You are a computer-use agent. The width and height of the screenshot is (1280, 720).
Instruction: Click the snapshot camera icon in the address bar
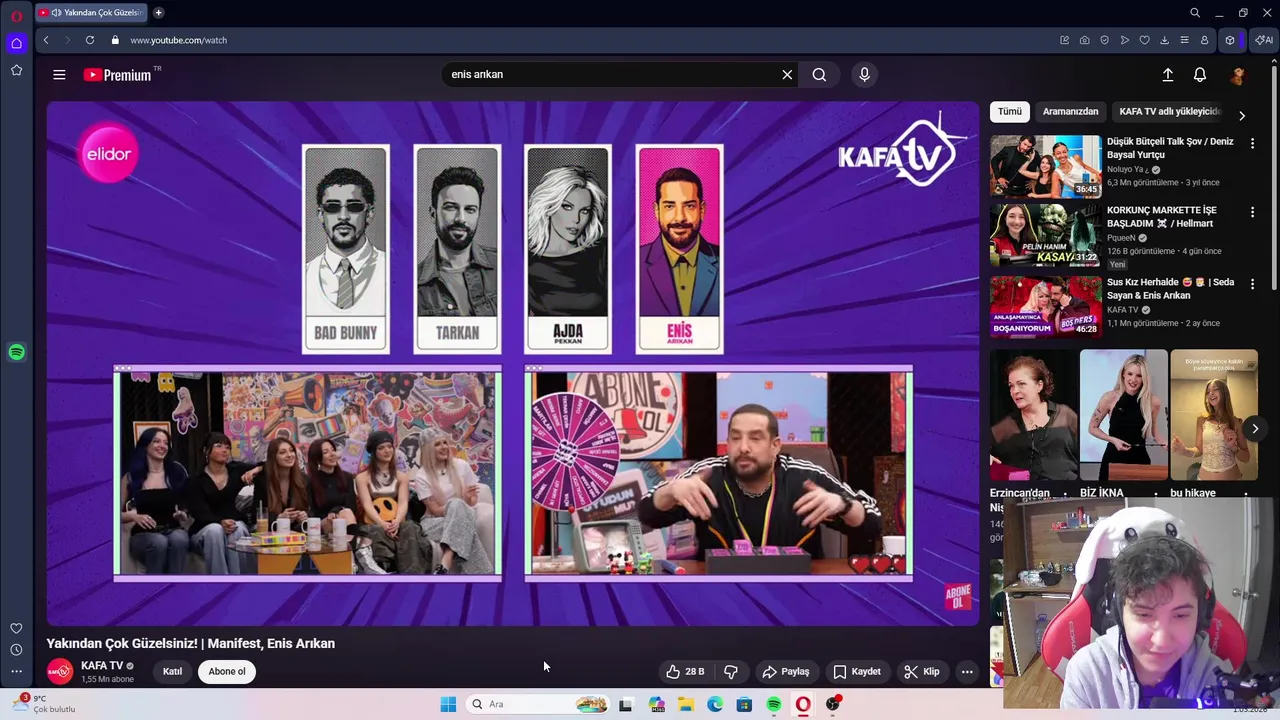[1085, 40]
